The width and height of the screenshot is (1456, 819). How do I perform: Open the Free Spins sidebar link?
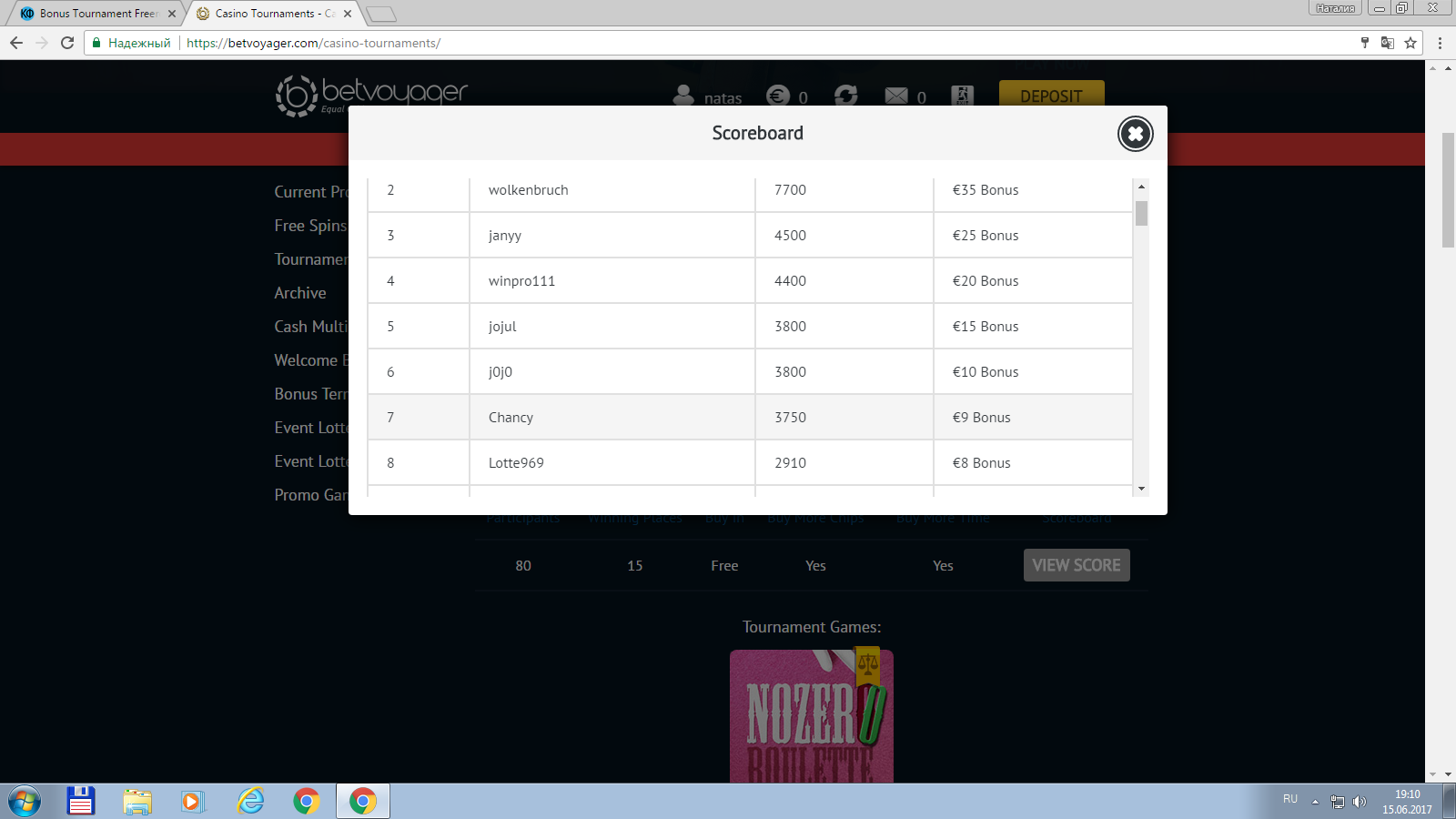coord(311,226)
